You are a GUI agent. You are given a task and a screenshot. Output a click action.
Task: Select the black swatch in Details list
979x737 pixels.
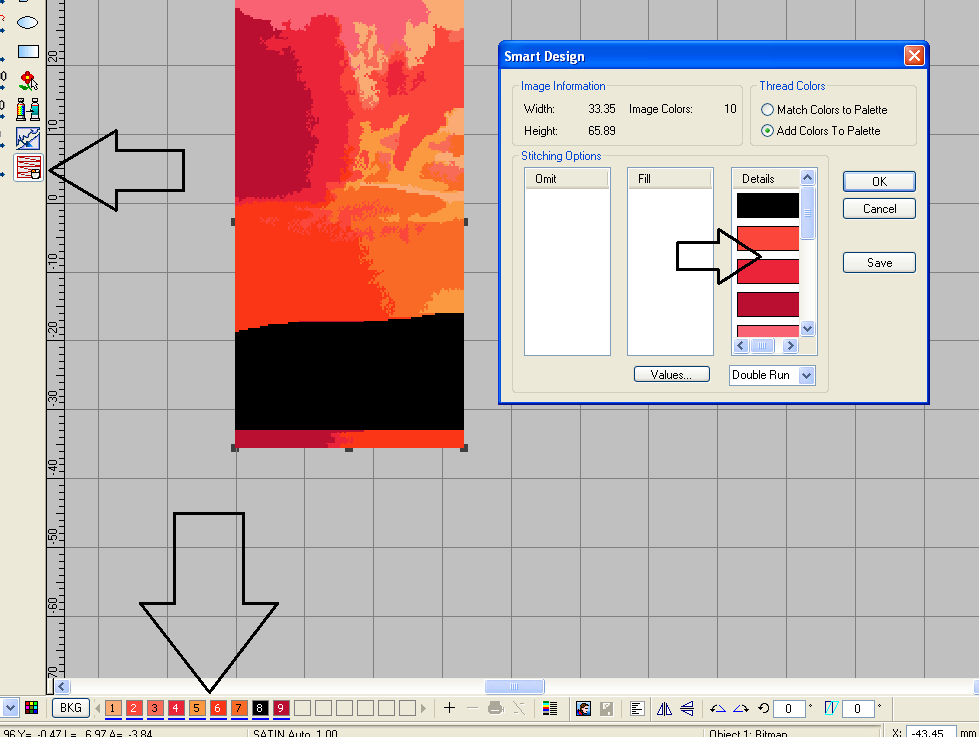[x=767, y=205]
